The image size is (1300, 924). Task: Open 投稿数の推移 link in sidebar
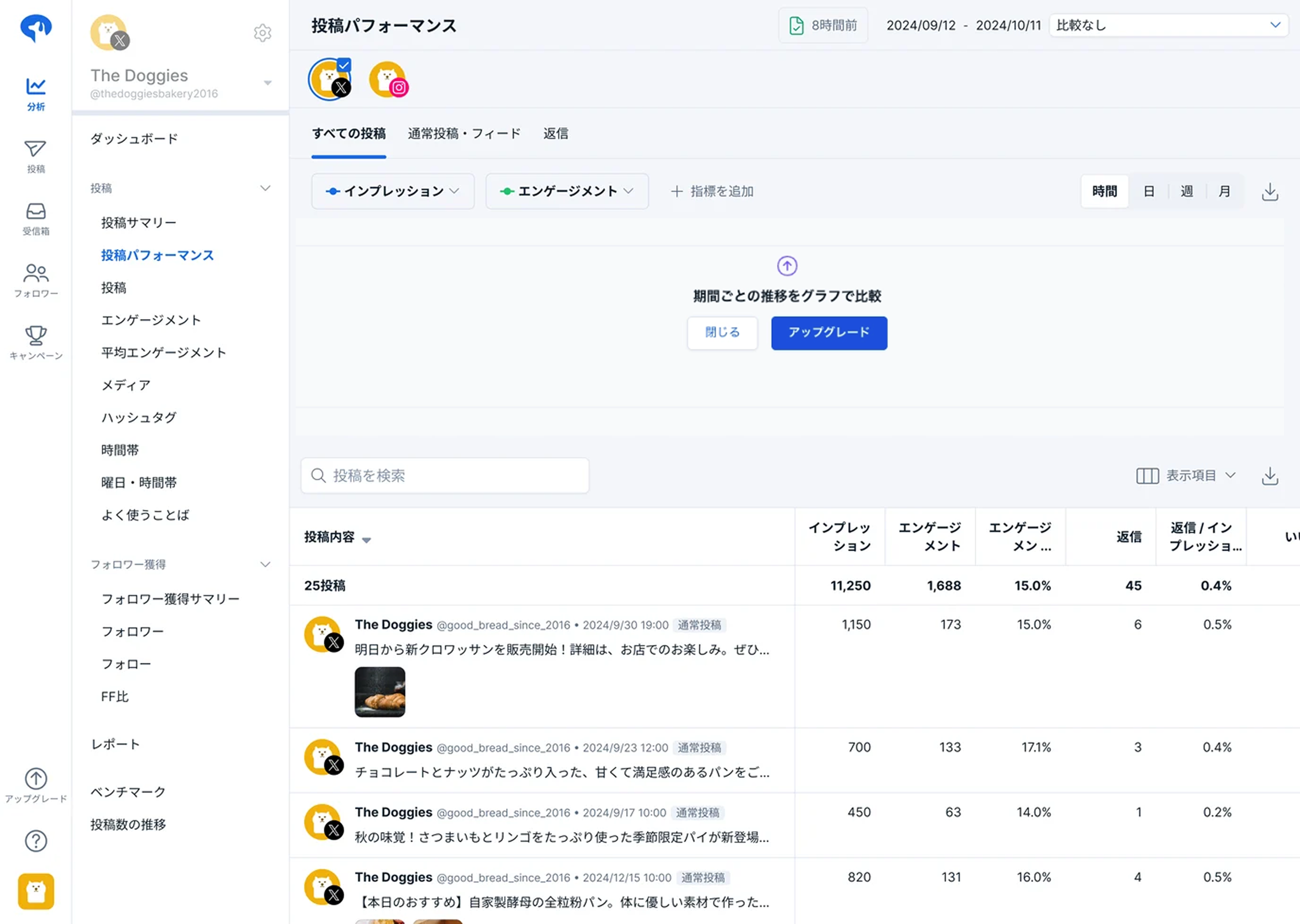pos(128,824)
